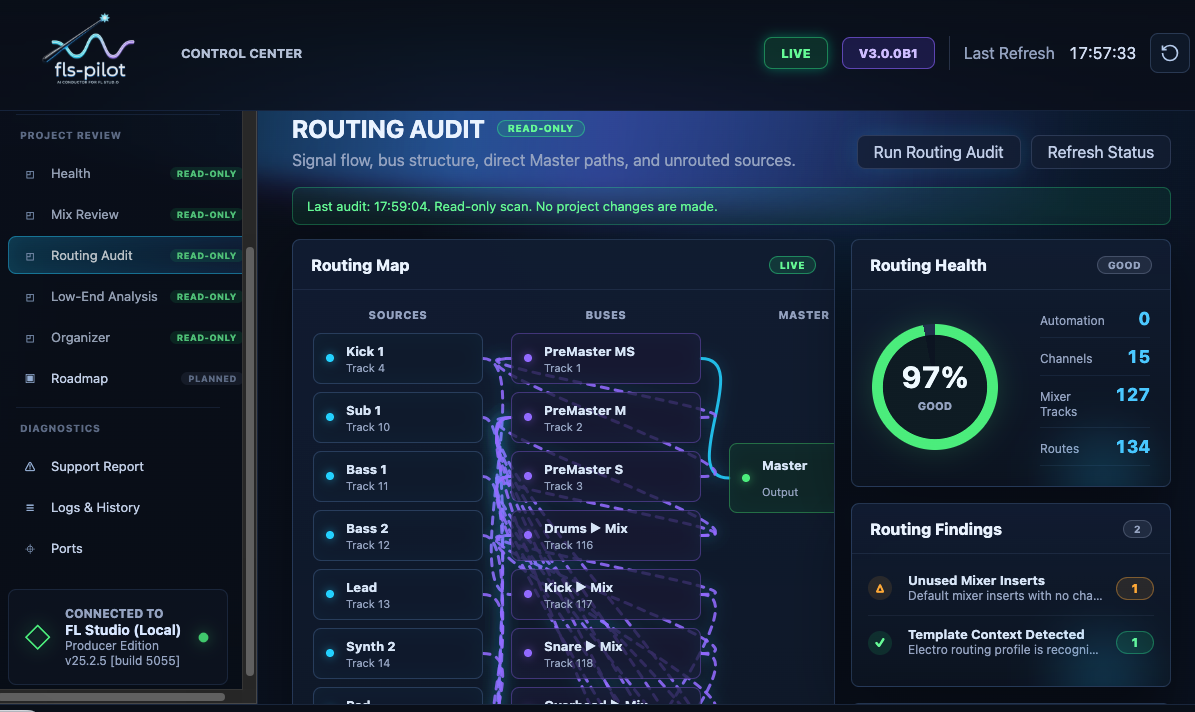
Task: Select the Drums Mix bus node
Action: (606, 535)
